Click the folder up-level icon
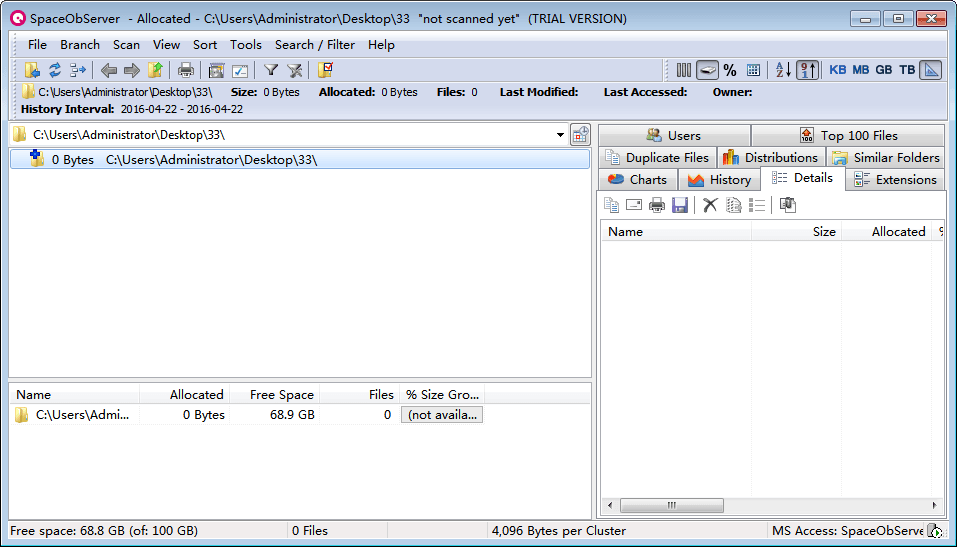This screenshot has height=547, width=957. (x=155, y=70)
